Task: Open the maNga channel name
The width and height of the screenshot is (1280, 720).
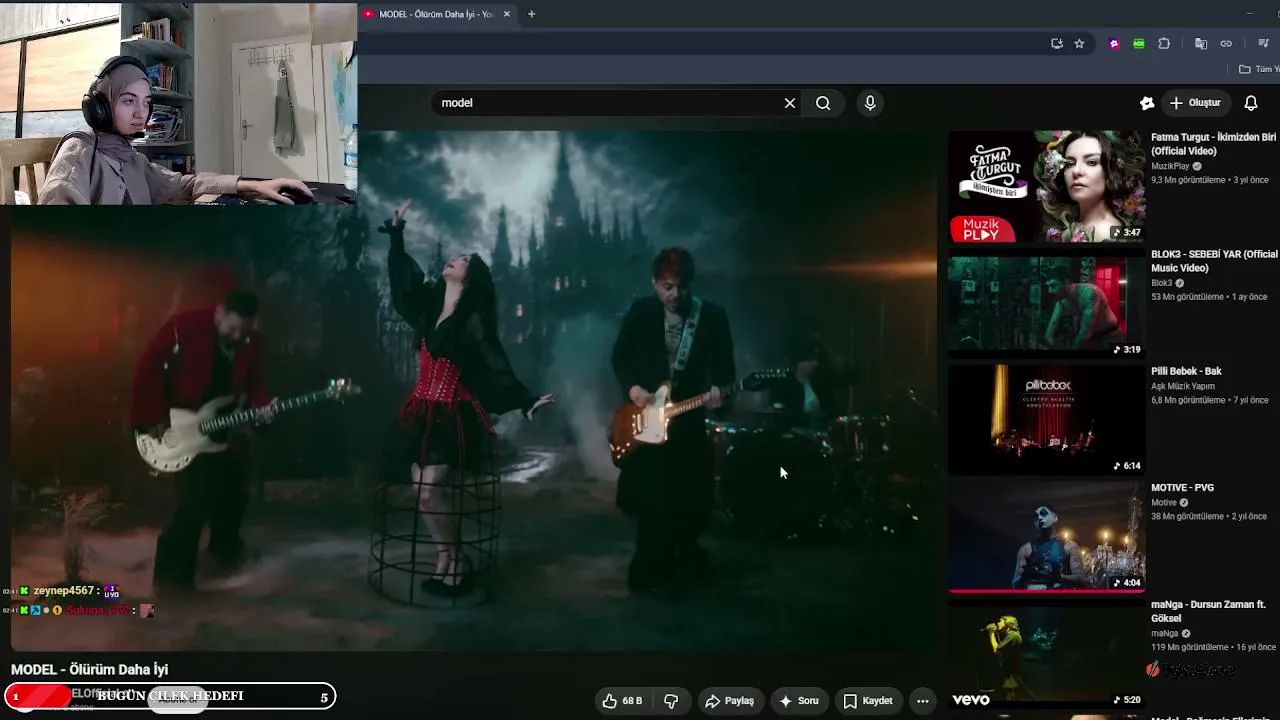Action: (1164, 633)
